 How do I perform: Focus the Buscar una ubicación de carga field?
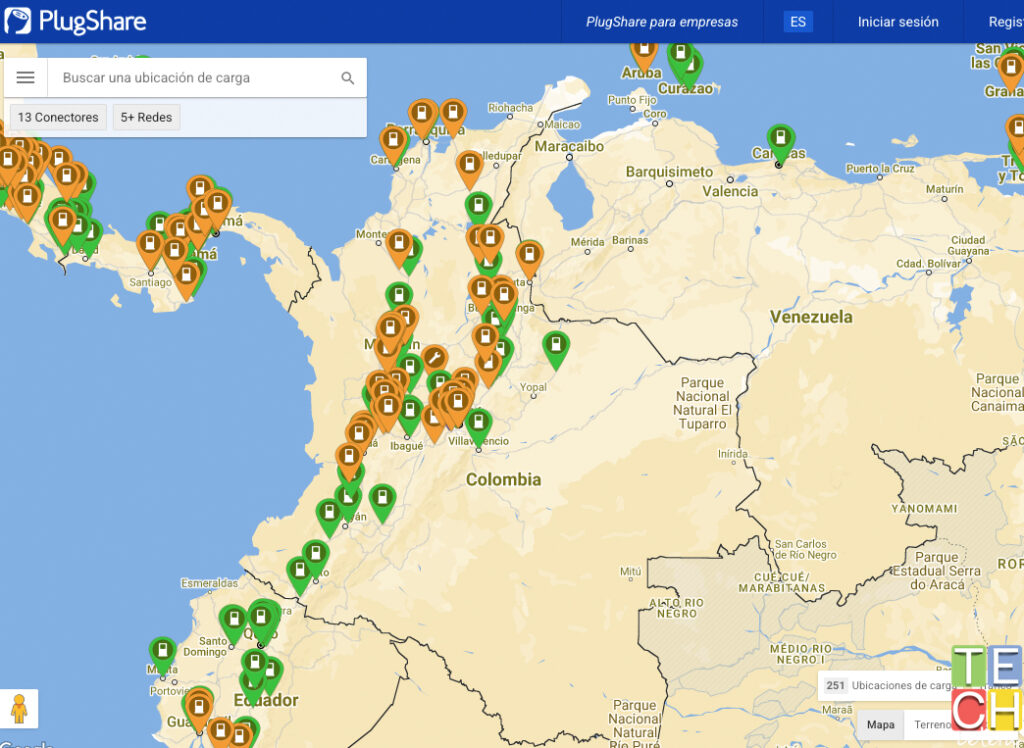coord(195,78)
